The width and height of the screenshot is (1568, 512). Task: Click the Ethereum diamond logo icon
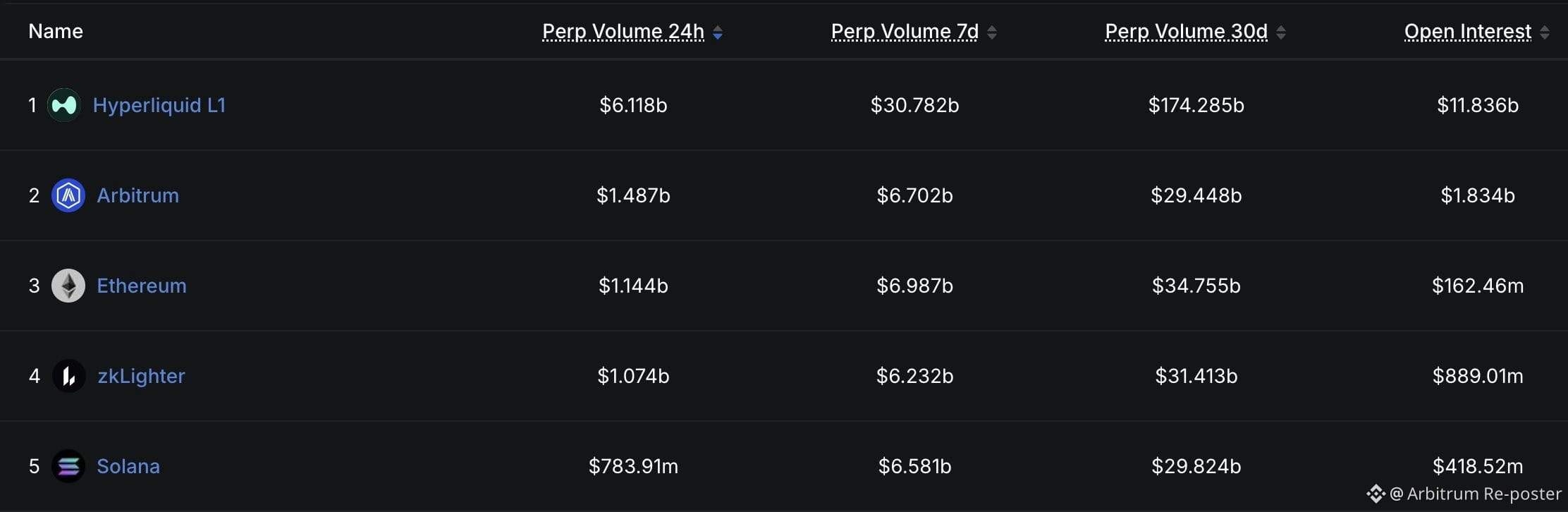pyautogui.click(x=68, y=286)
